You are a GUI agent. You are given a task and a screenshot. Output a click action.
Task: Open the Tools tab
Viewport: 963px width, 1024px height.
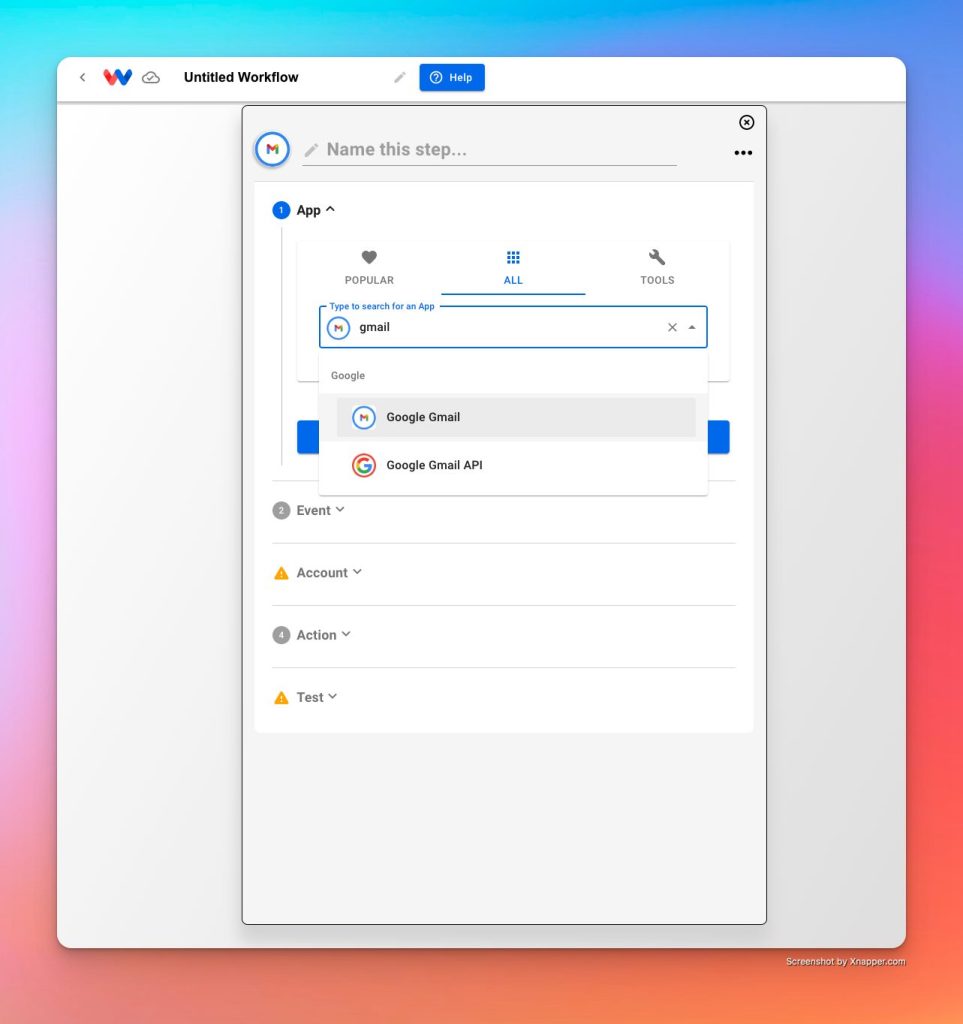point(657,268)
